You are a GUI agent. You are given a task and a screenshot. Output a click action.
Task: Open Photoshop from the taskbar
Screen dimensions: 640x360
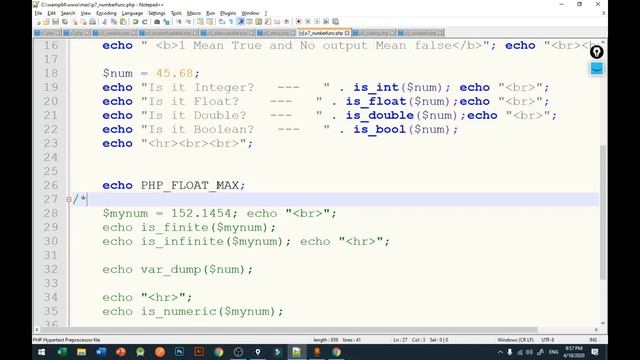point(179,352)
